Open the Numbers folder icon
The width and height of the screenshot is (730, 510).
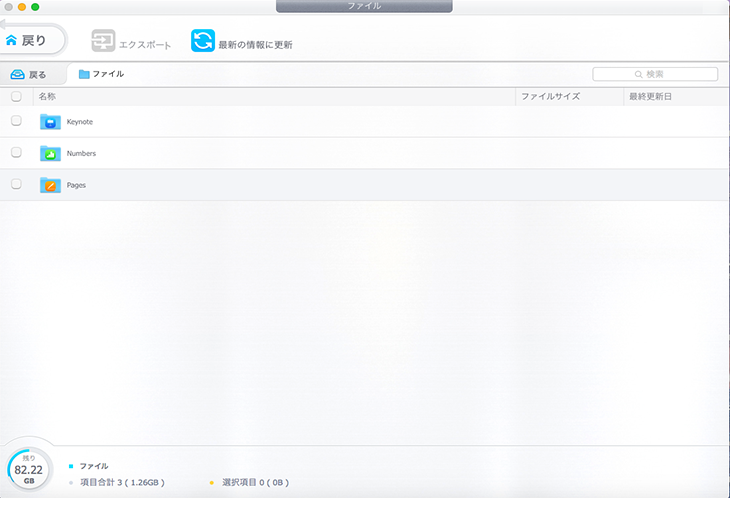click(50, 153)
